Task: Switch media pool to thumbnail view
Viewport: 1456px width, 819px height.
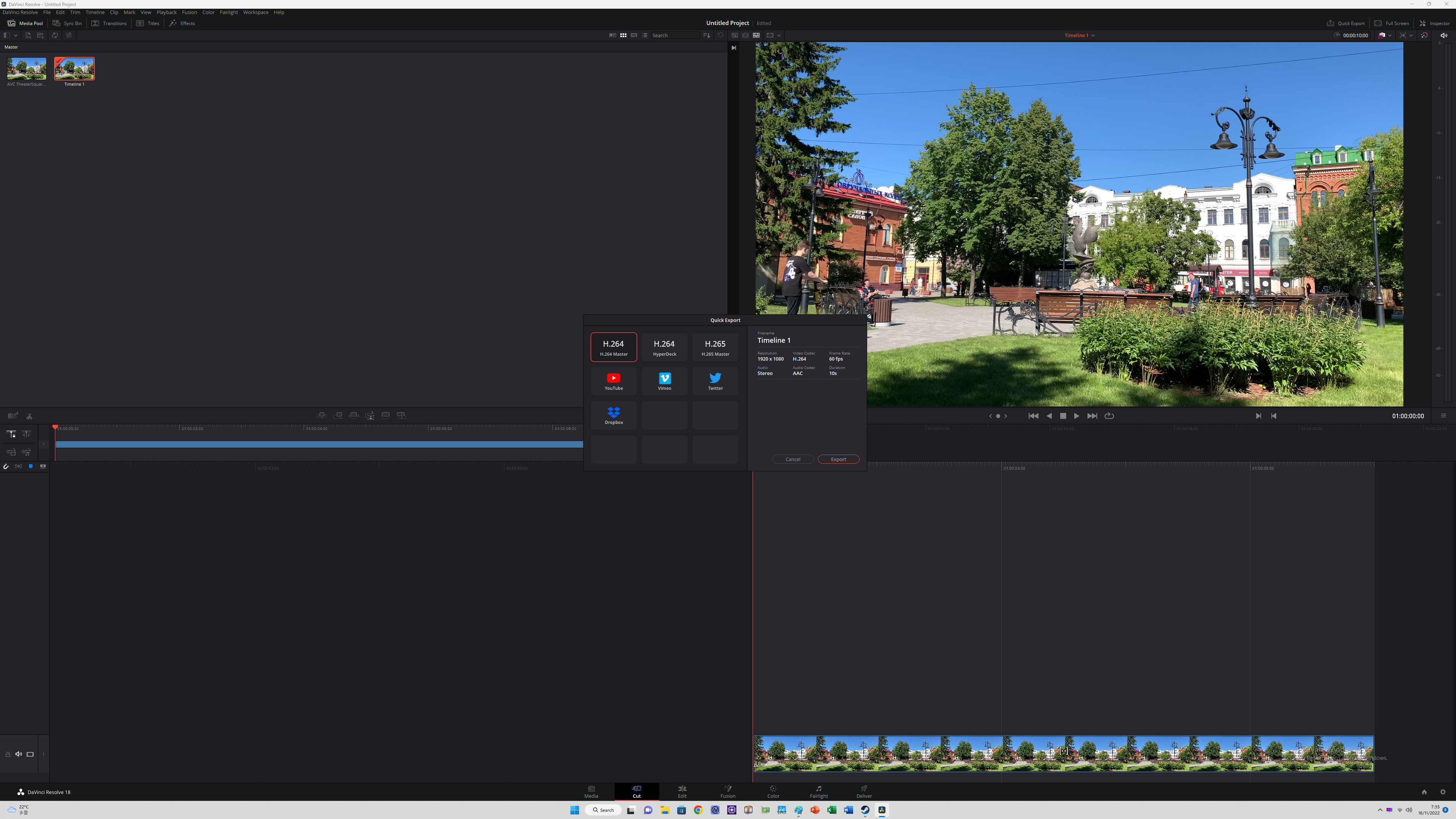Action: click(x=623, y=35)
